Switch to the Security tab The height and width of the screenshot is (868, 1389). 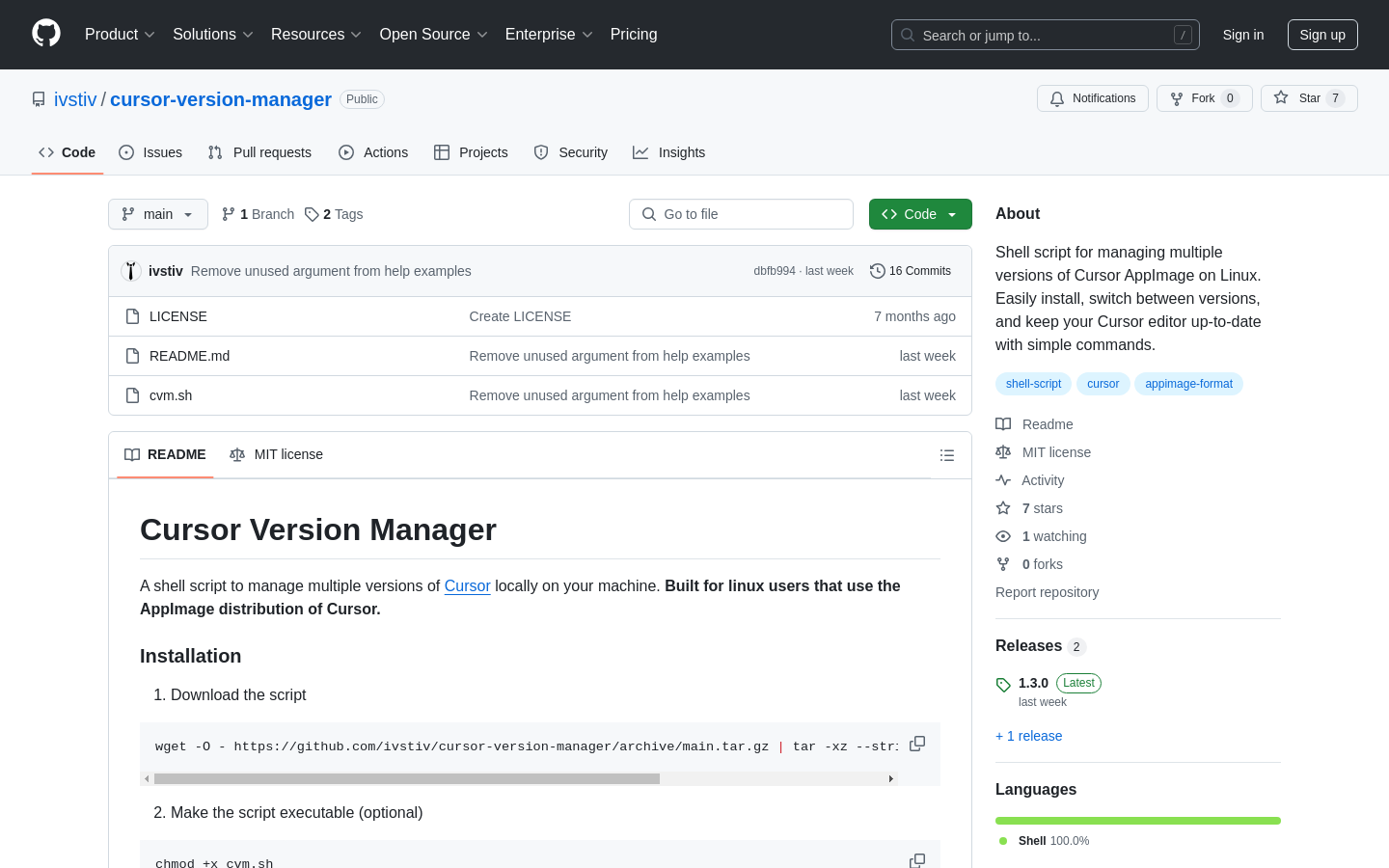click(x=571, y=152)
